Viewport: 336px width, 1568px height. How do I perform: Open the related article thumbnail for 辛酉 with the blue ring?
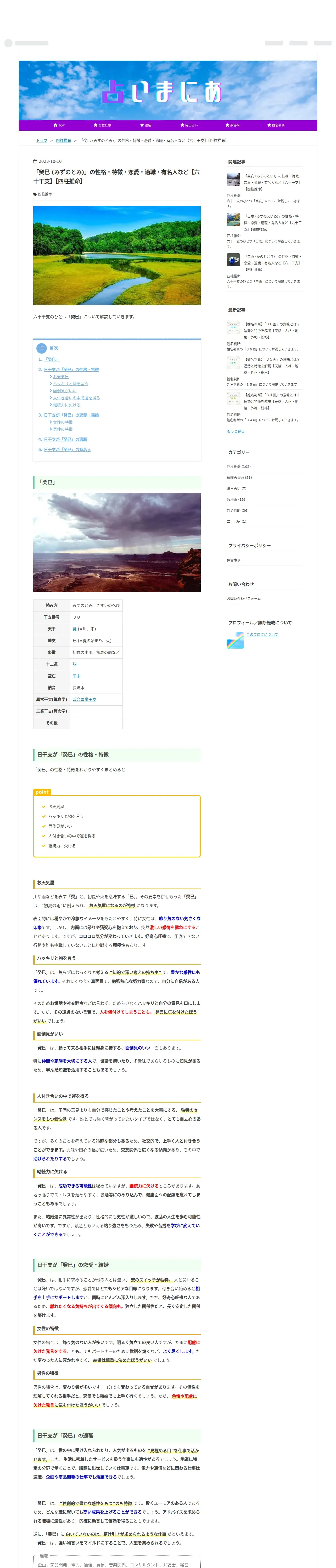click(234, 260)
